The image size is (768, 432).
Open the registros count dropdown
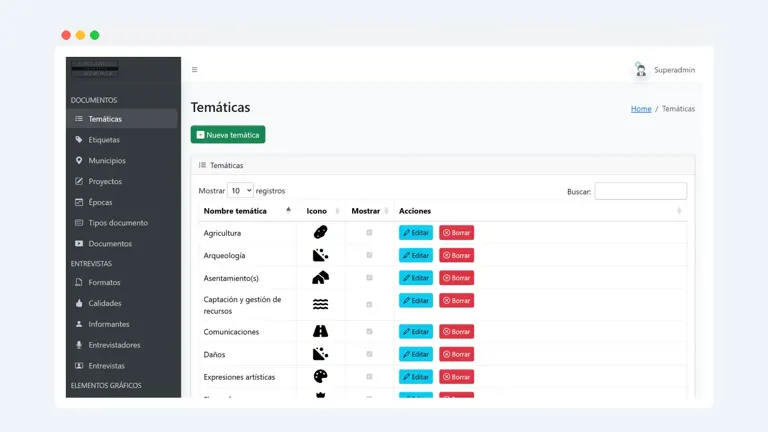point(240,191)
